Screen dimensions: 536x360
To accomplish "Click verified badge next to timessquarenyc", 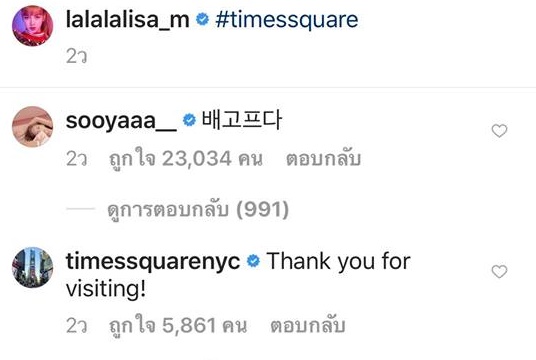I will pos(253,261).
